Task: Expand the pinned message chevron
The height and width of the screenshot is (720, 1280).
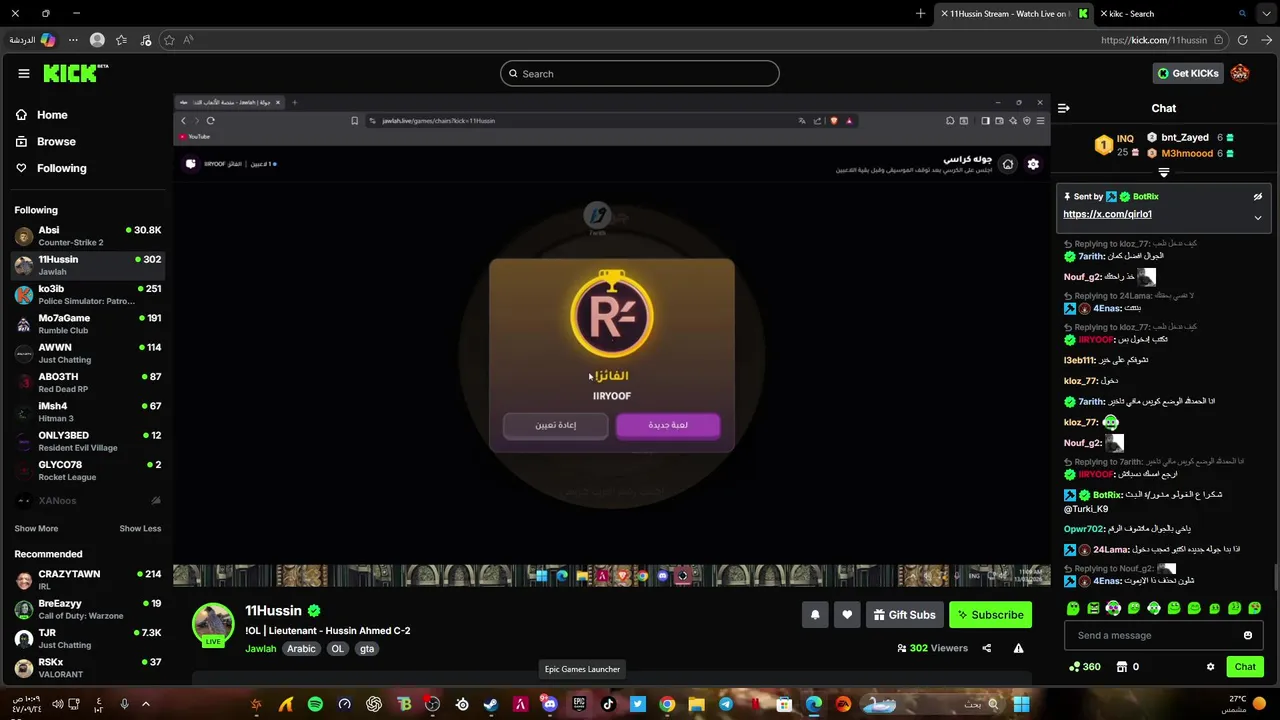Action: coord(1258,217)
